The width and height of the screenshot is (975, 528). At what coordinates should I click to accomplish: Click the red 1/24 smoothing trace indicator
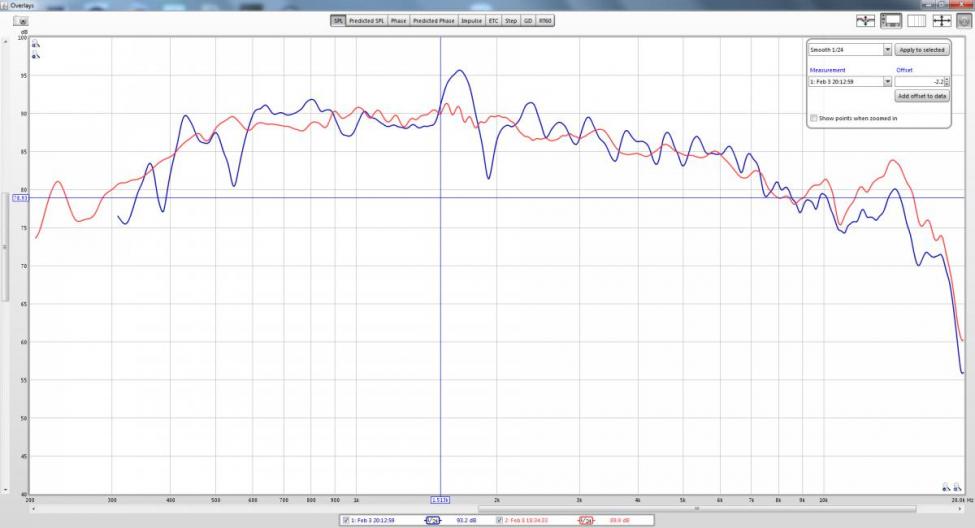pos(585,520)
